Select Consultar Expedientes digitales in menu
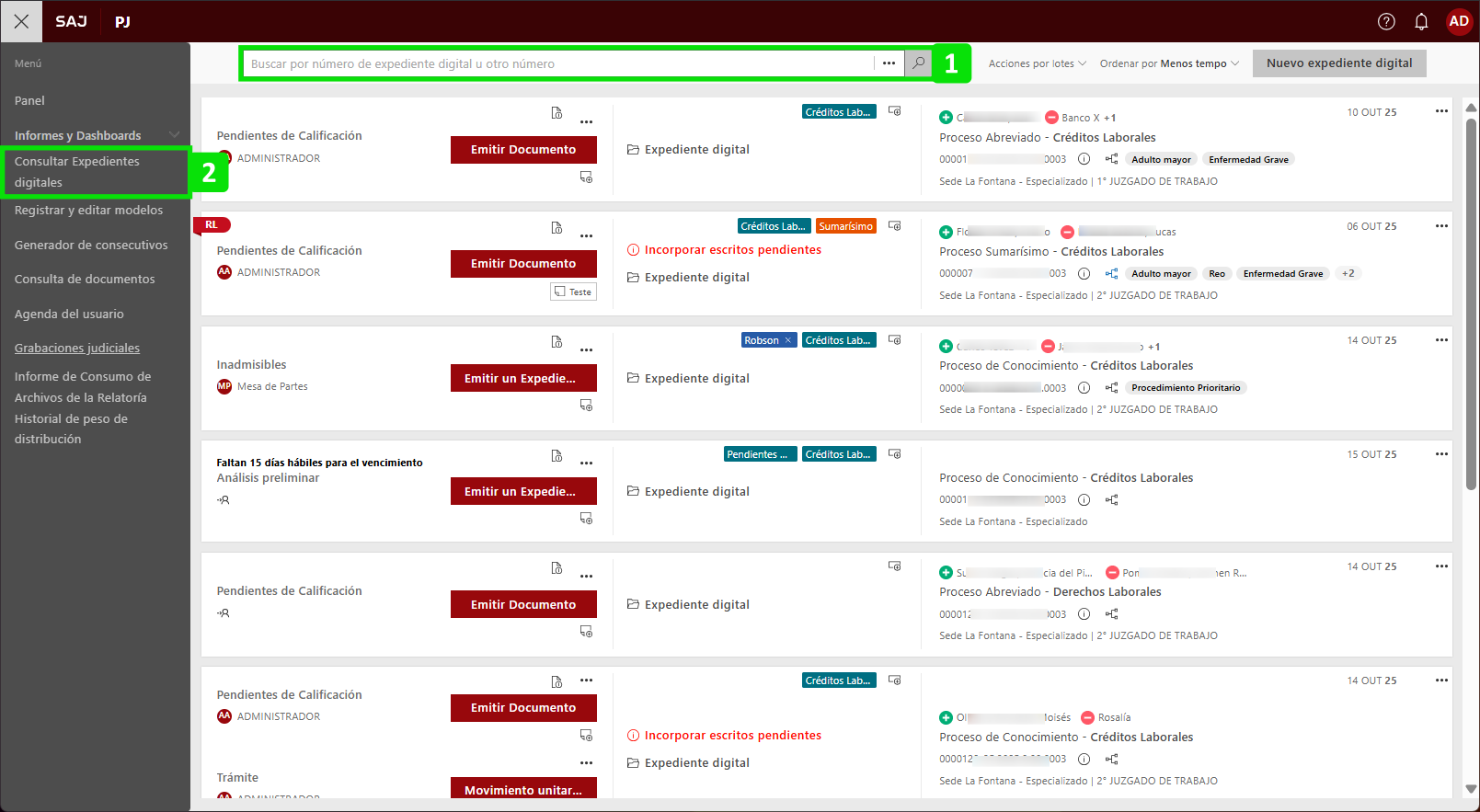 pyautogui.click(x=77, y=172)
